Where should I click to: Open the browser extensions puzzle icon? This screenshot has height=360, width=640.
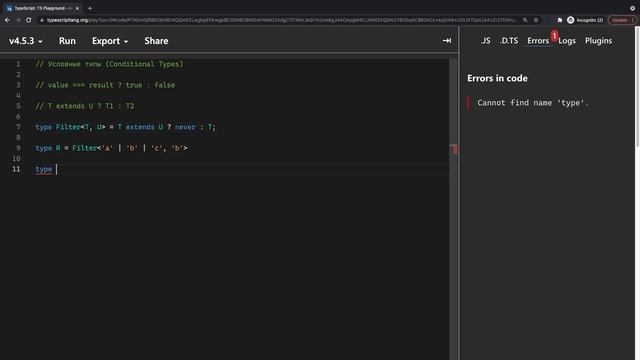pyautogui.click(x=560, y=20)
